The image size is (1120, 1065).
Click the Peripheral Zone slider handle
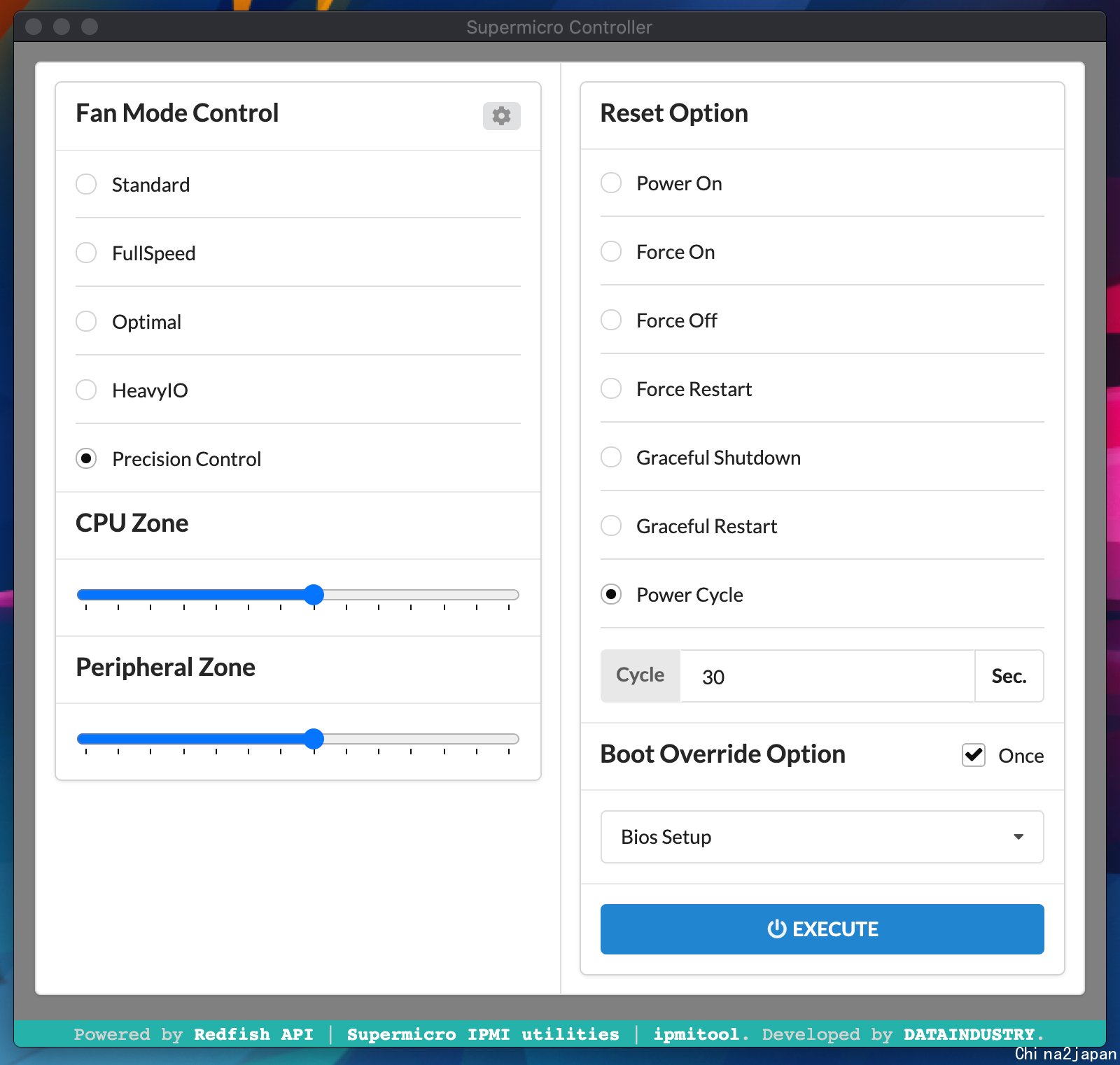tap(314, 739)
